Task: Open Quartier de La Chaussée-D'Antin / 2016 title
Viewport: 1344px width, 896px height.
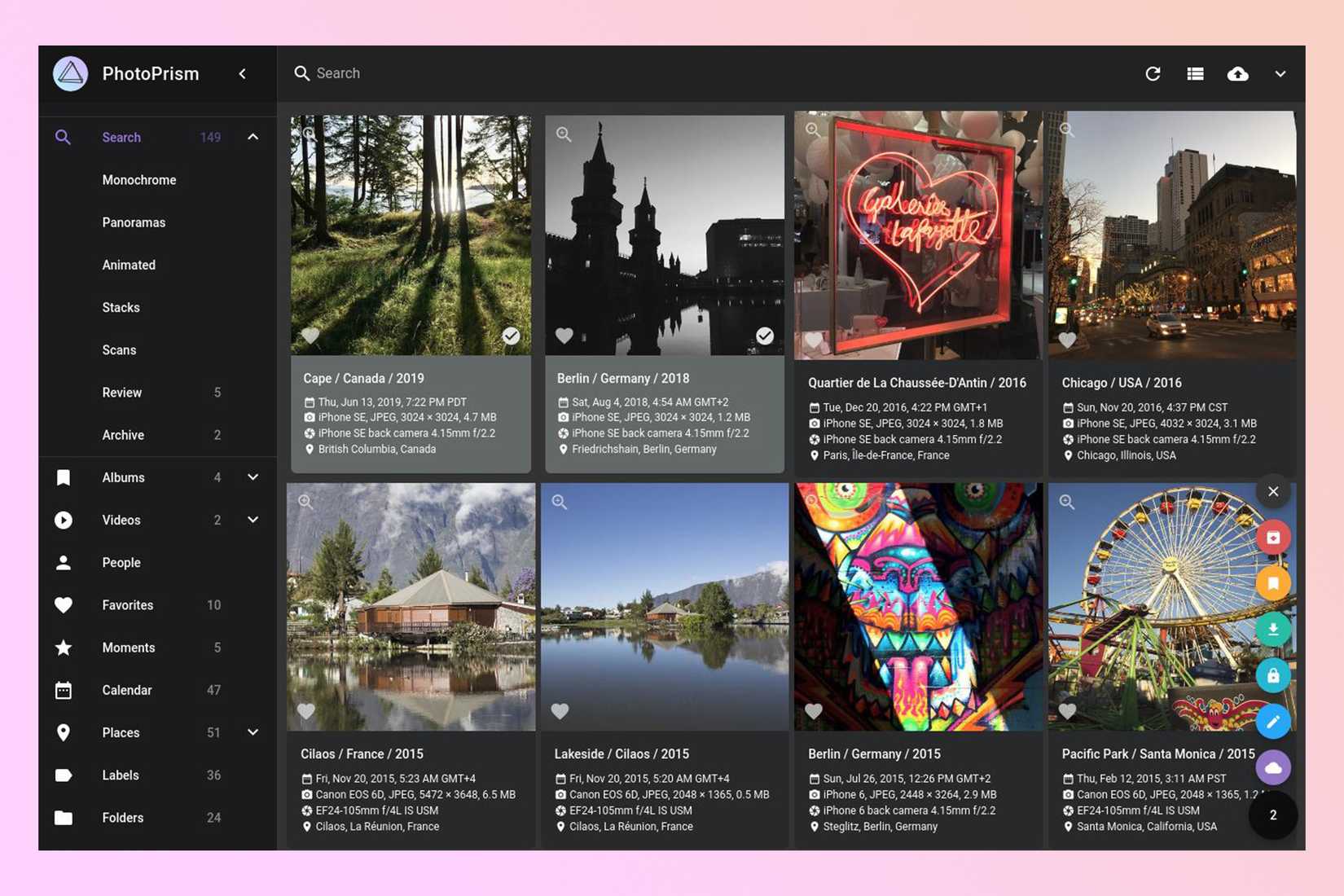Action: (917, 383)
